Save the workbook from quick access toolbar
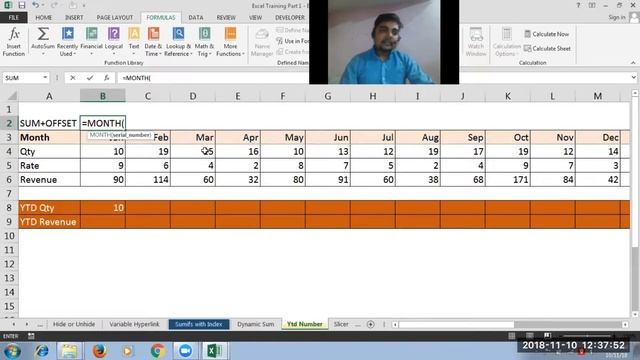Screen dimensions: 640x360 (x=22, y=5)
